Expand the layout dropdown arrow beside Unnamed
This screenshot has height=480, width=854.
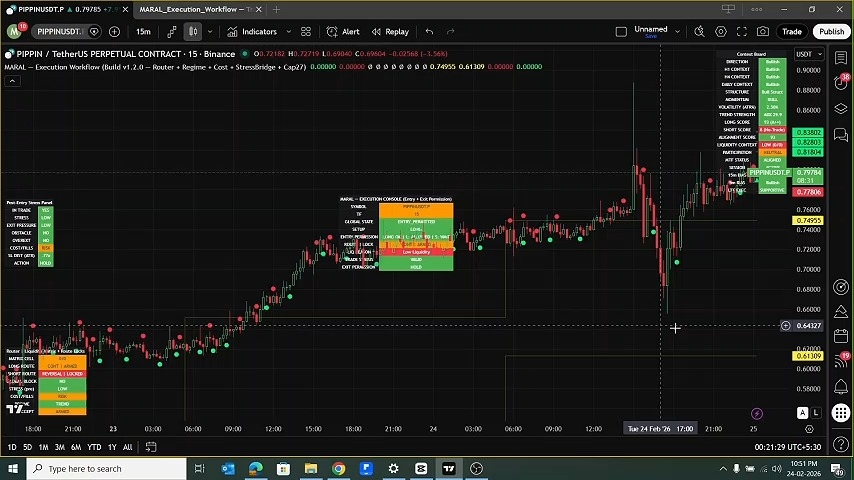pos(678,32)
